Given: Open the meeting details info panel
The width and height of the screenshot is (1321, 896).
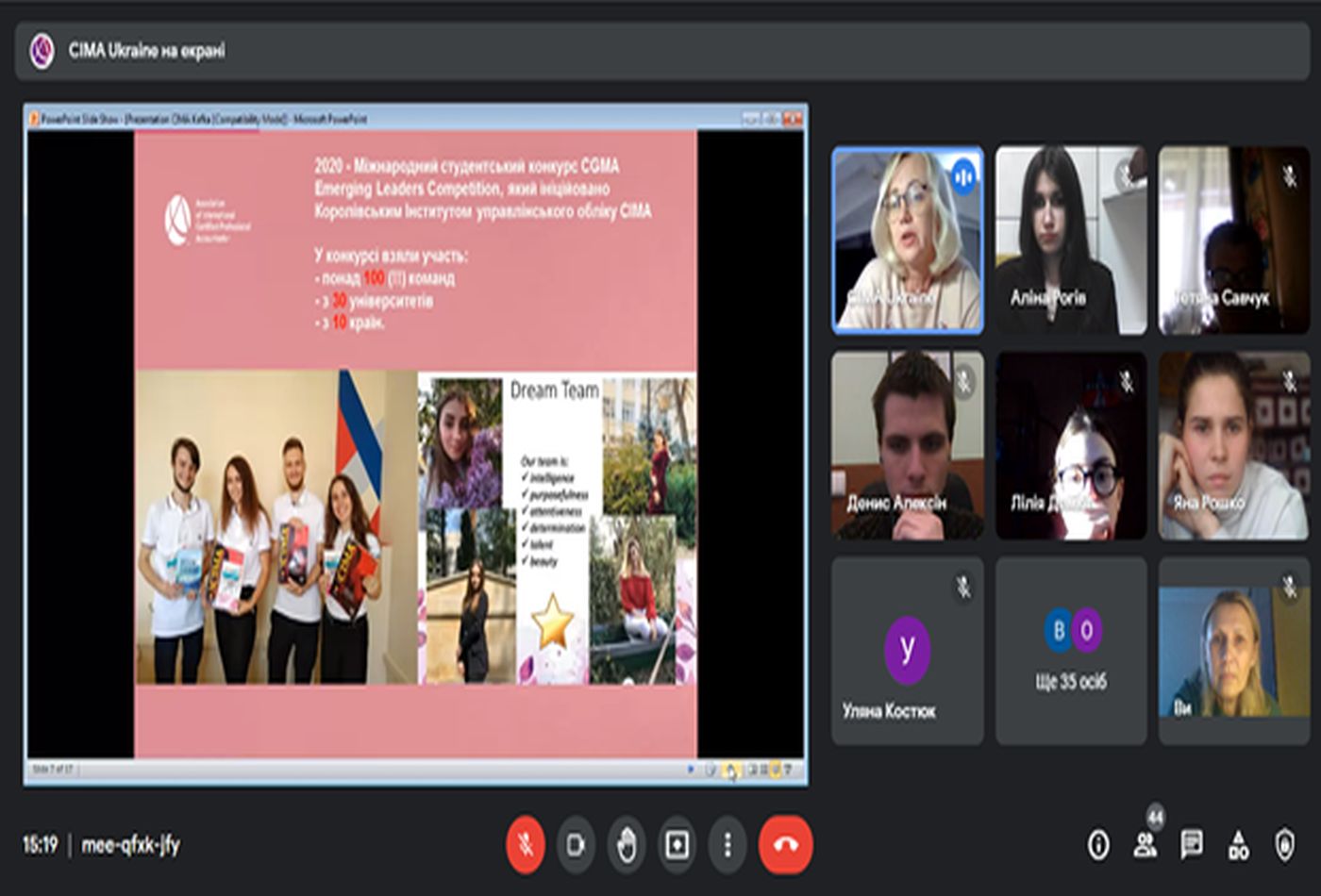Looking at the screenshot, I should [1098, 845].
